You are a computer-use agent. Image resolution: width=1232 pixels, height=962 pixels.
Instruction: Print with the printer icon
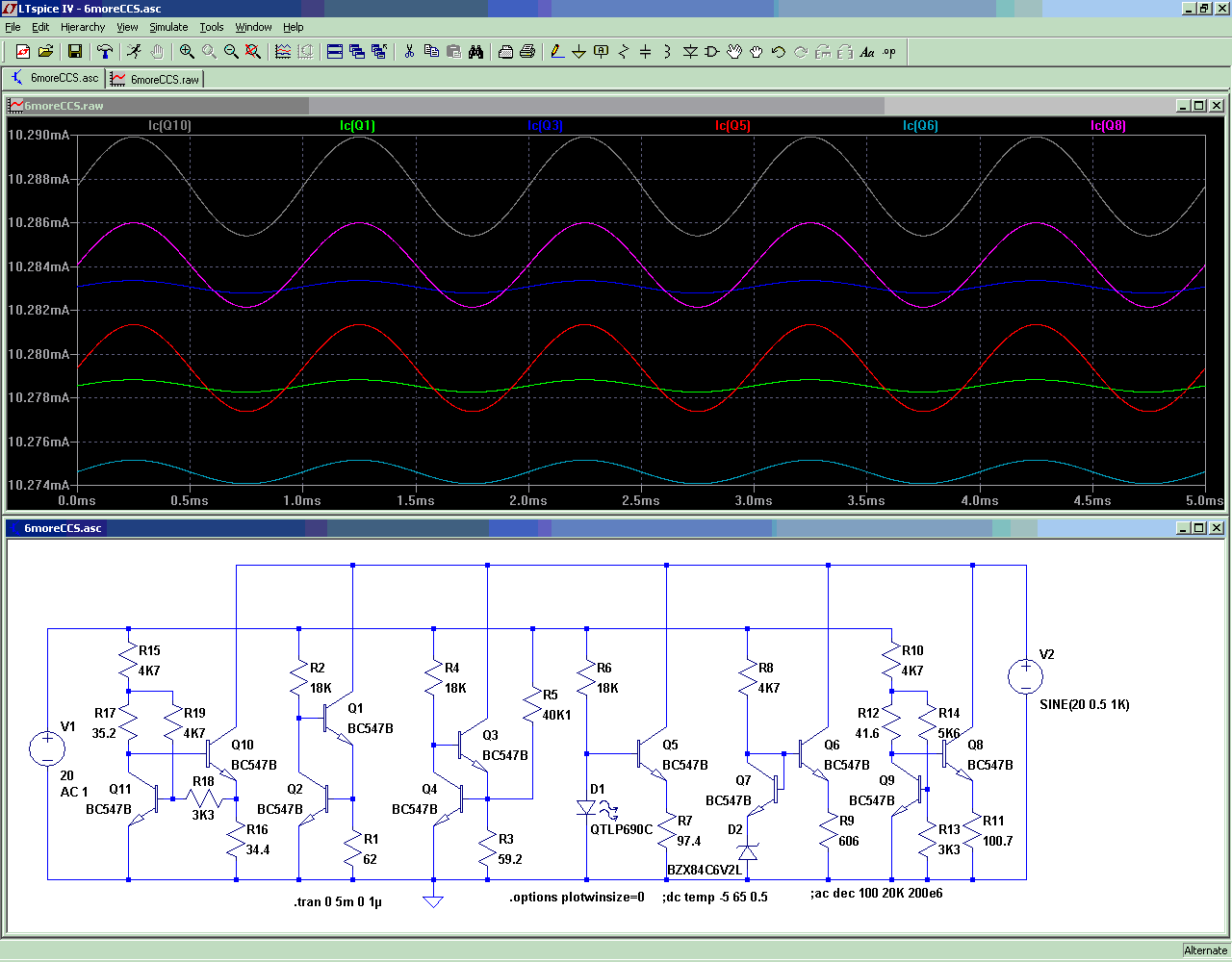[x=527, y=52]
